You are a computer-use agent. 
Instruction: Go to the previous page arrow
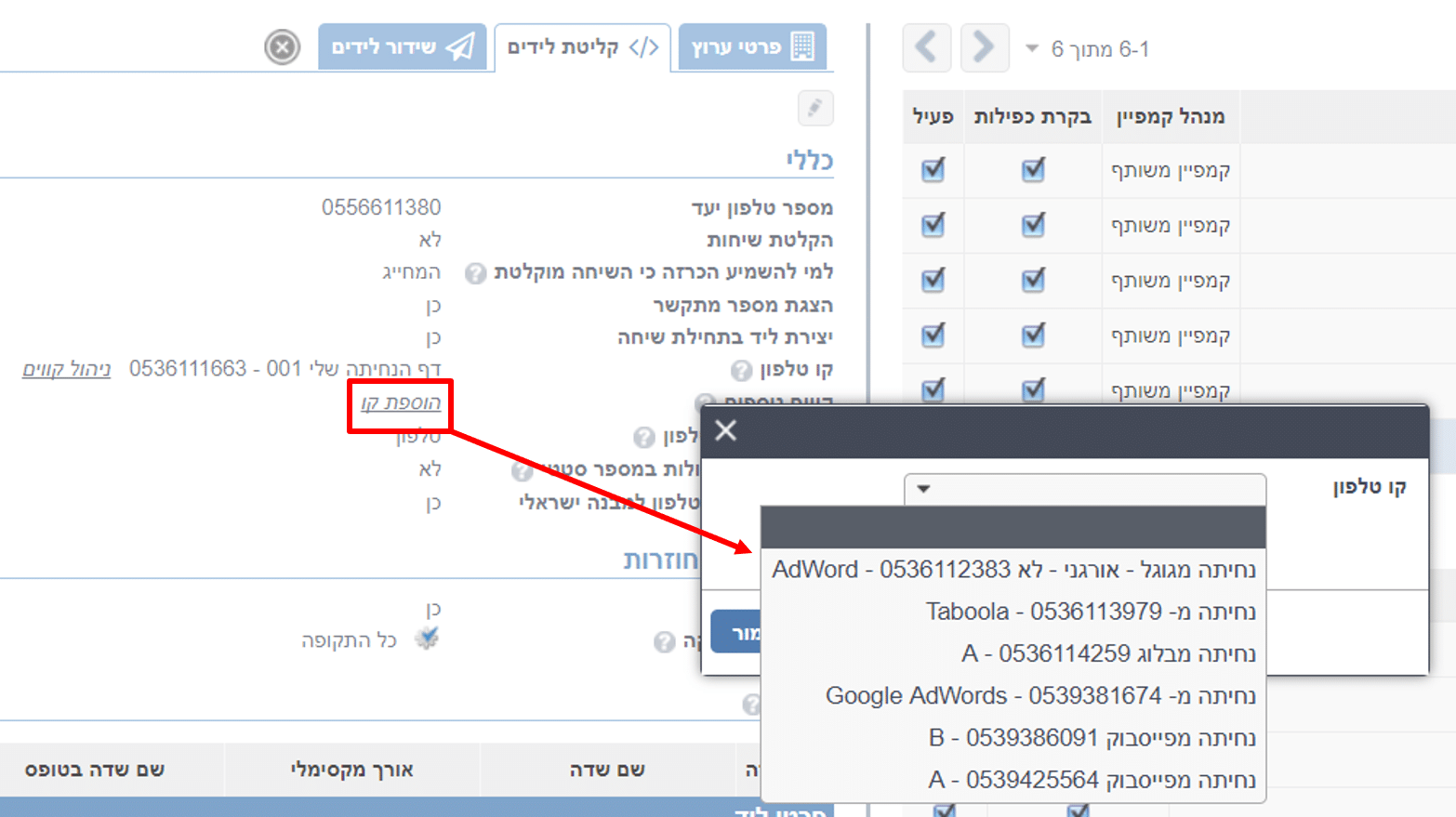coord(927,47)
